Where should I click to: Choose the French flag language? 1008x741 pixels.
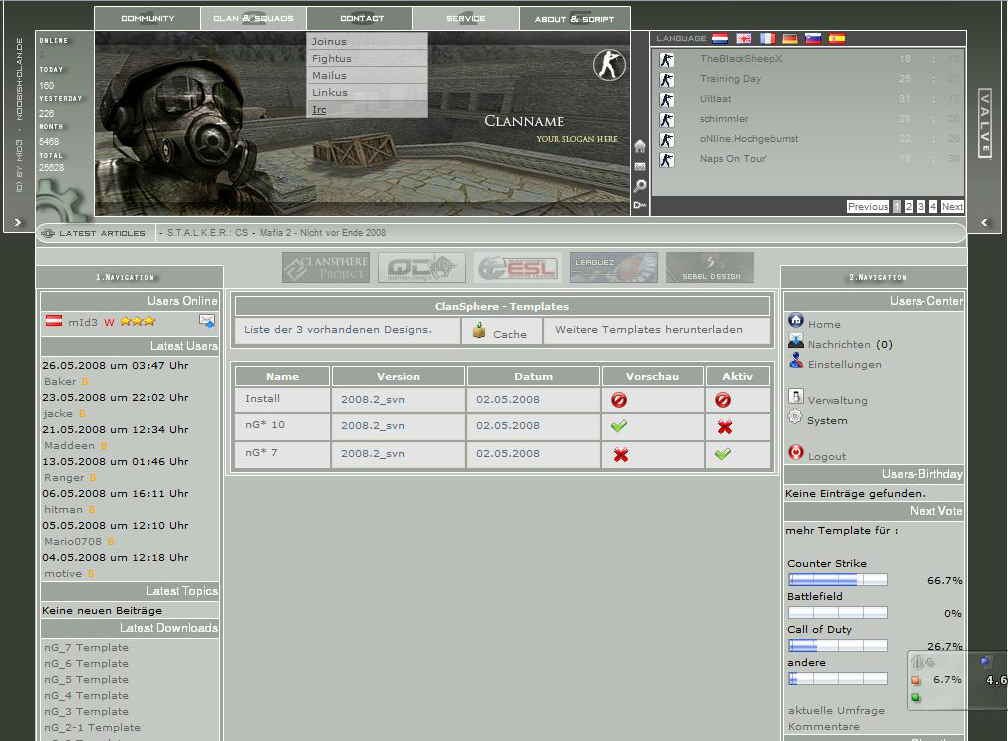point(768,39)
